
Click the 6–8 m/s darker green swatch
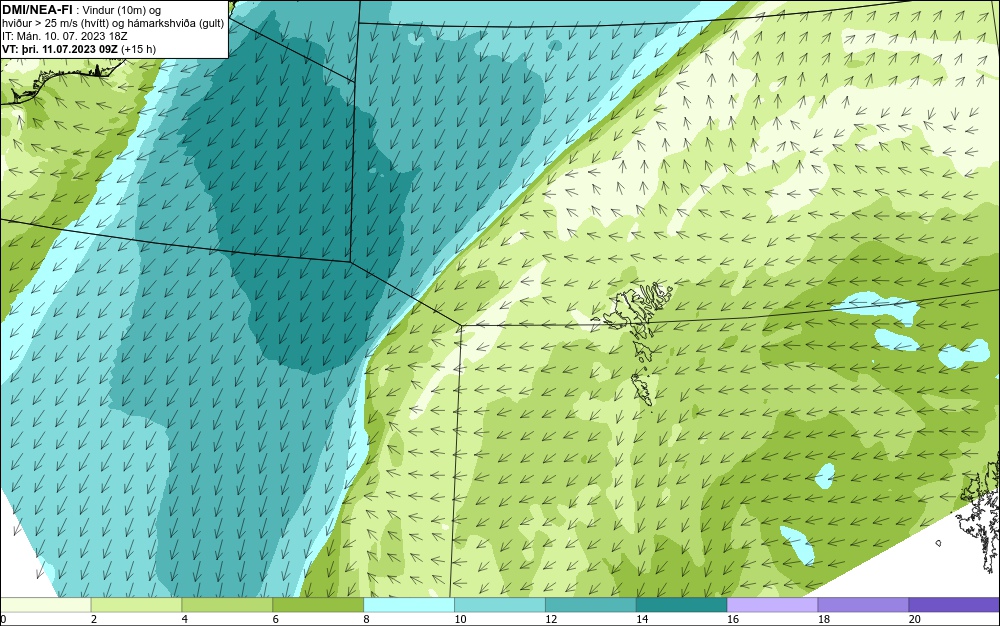(x=318, y=605)
